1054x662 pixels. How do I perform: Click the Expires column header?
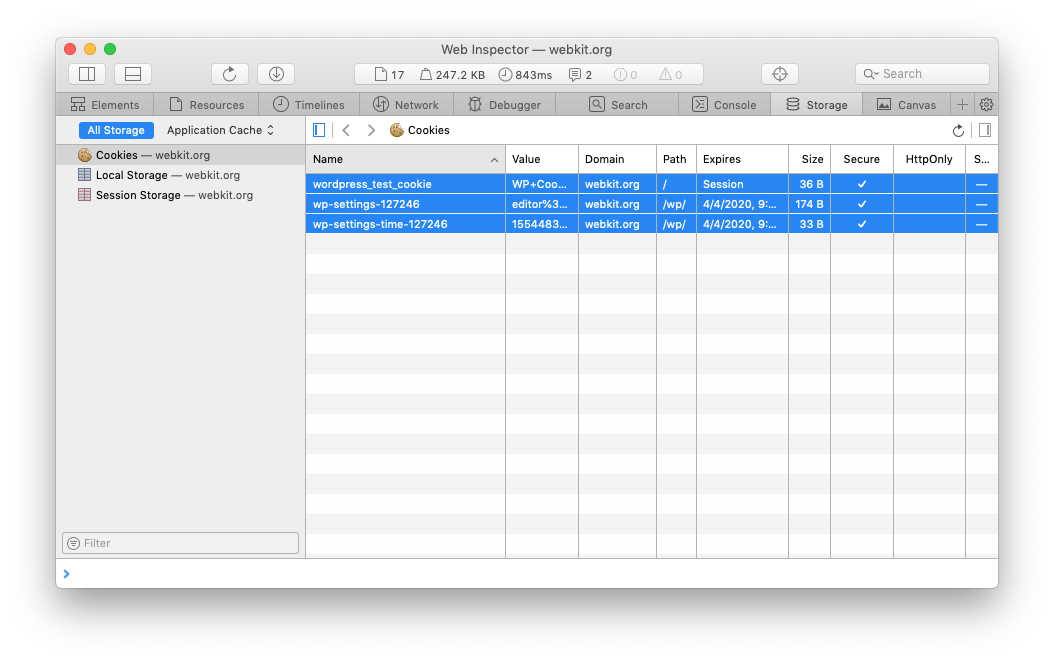coord(742,159)
